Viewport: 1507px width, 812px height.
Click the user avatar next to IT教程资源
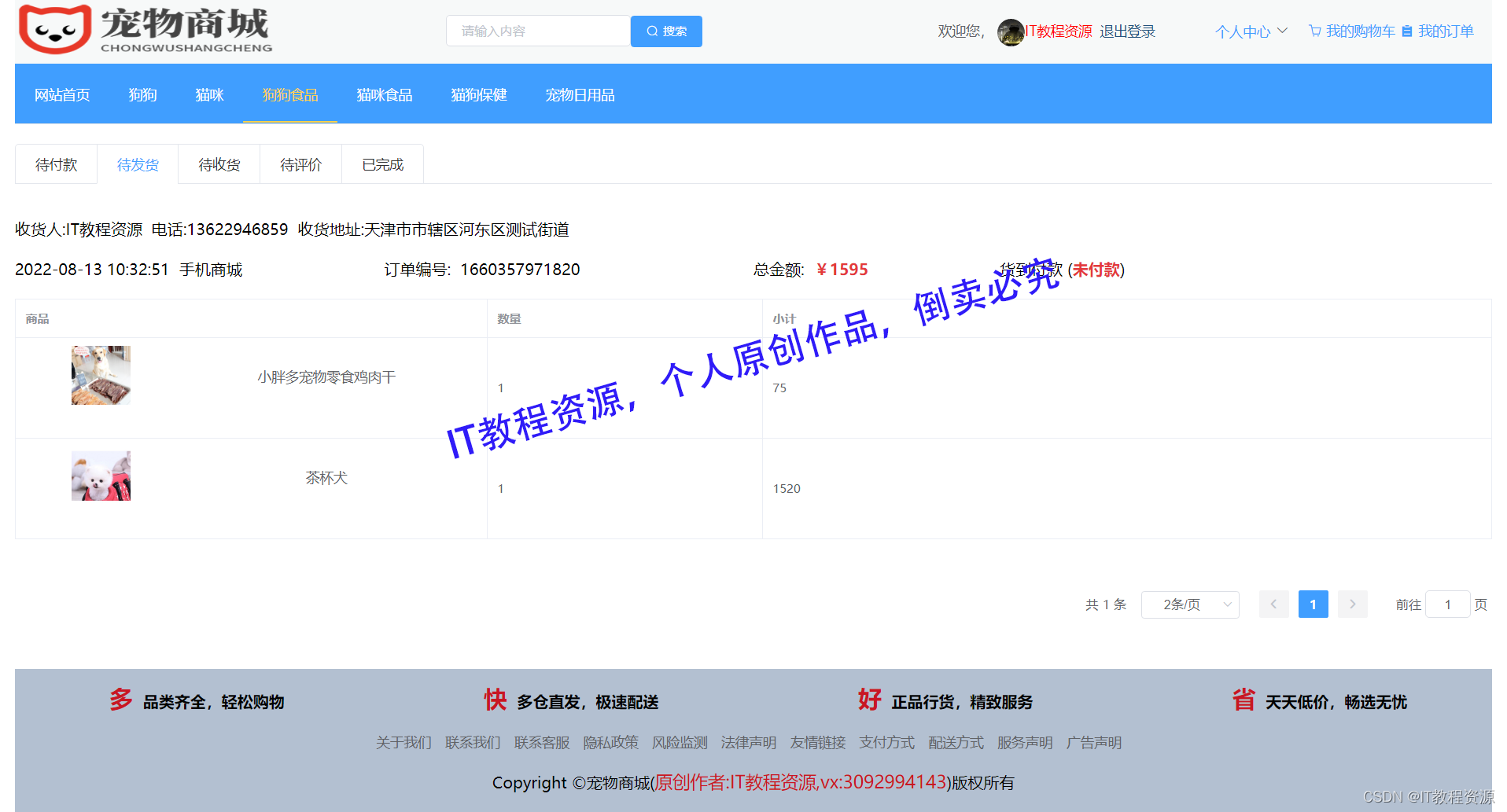(1010, 32)
